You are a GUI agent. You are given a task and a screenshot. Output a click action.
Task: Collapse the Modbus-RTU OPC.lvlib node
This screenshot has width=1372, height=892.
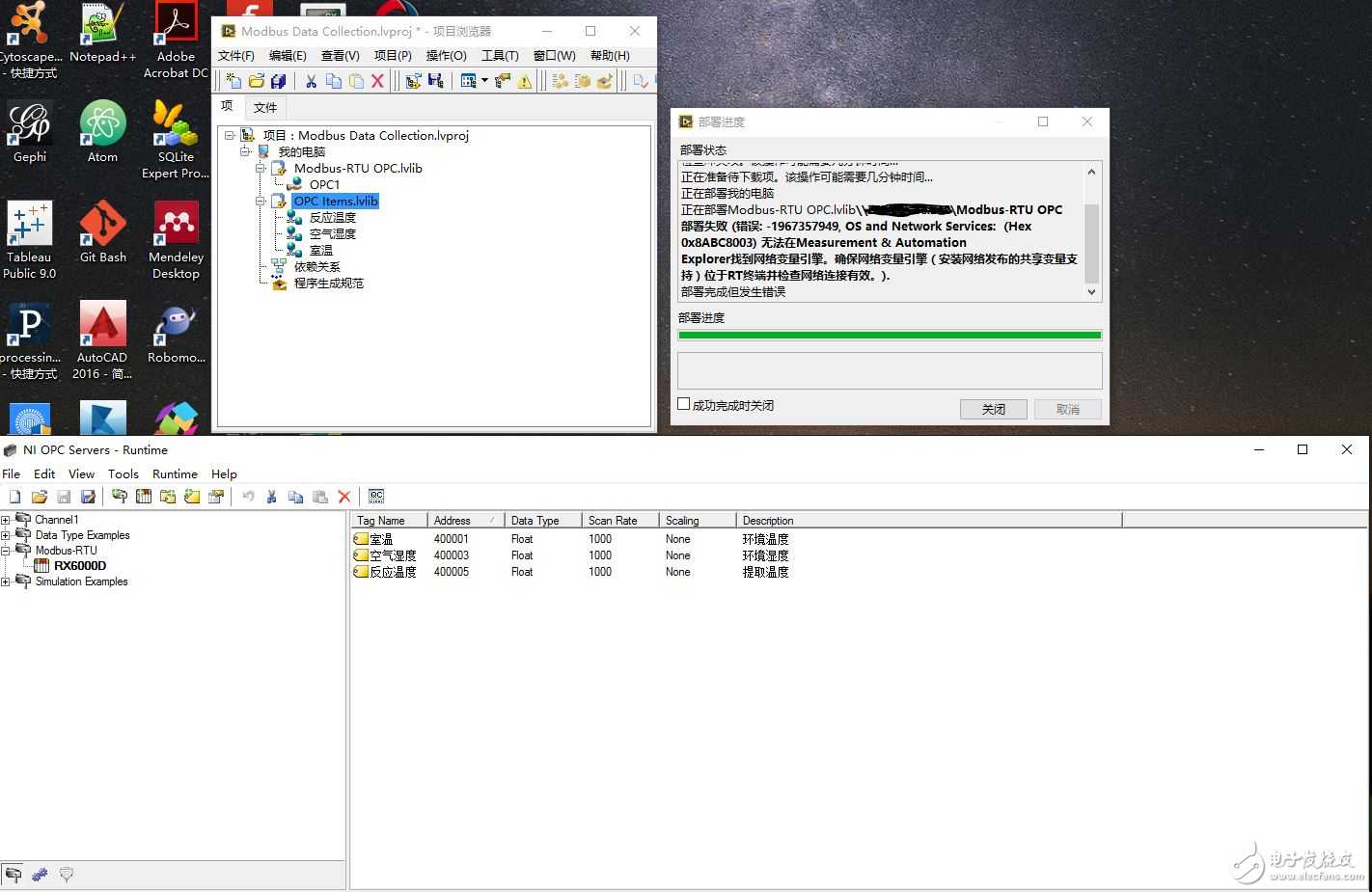tap(261, 168)
